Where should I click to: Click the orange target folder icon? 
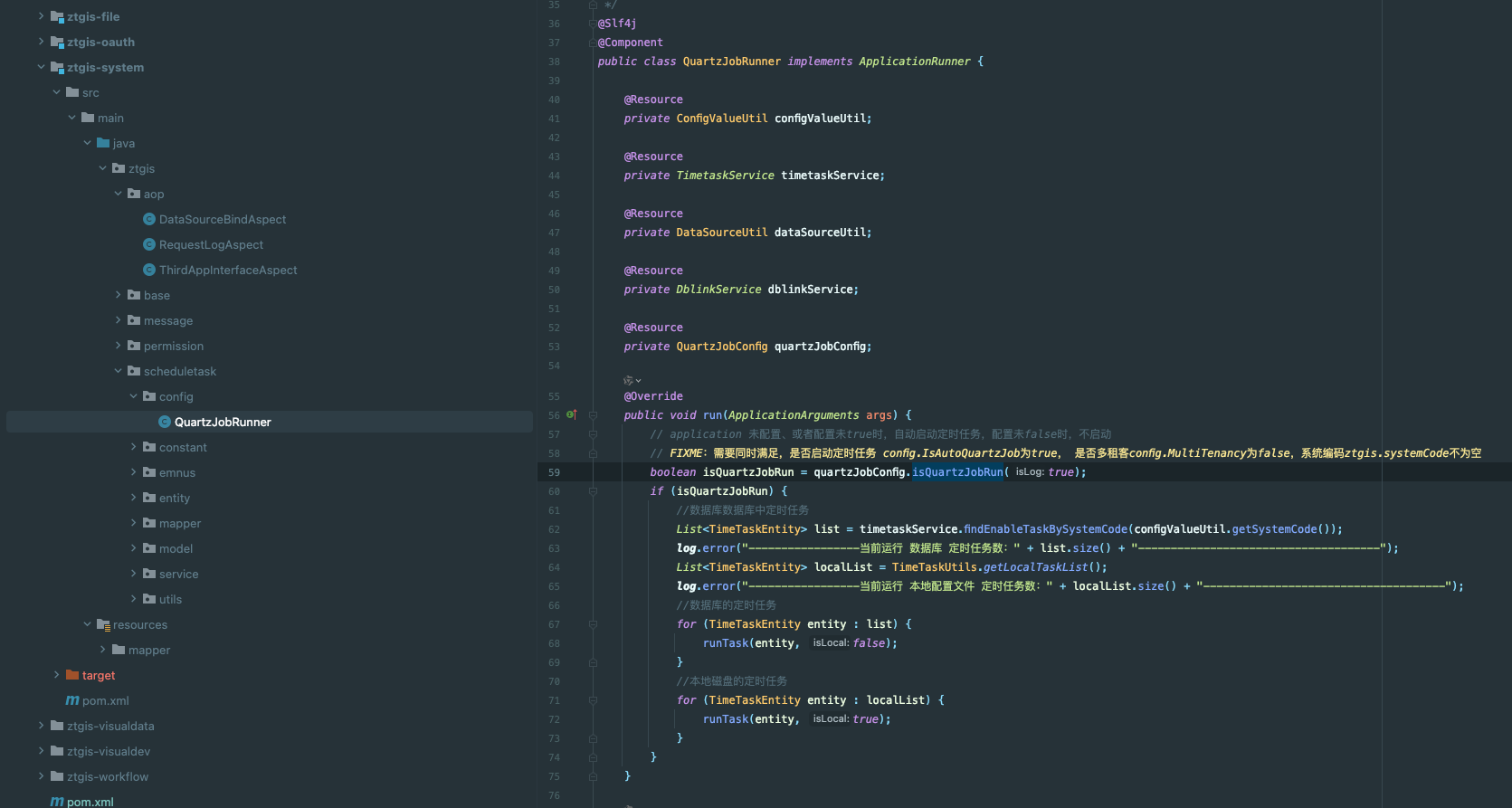click(x=72, y=675)
